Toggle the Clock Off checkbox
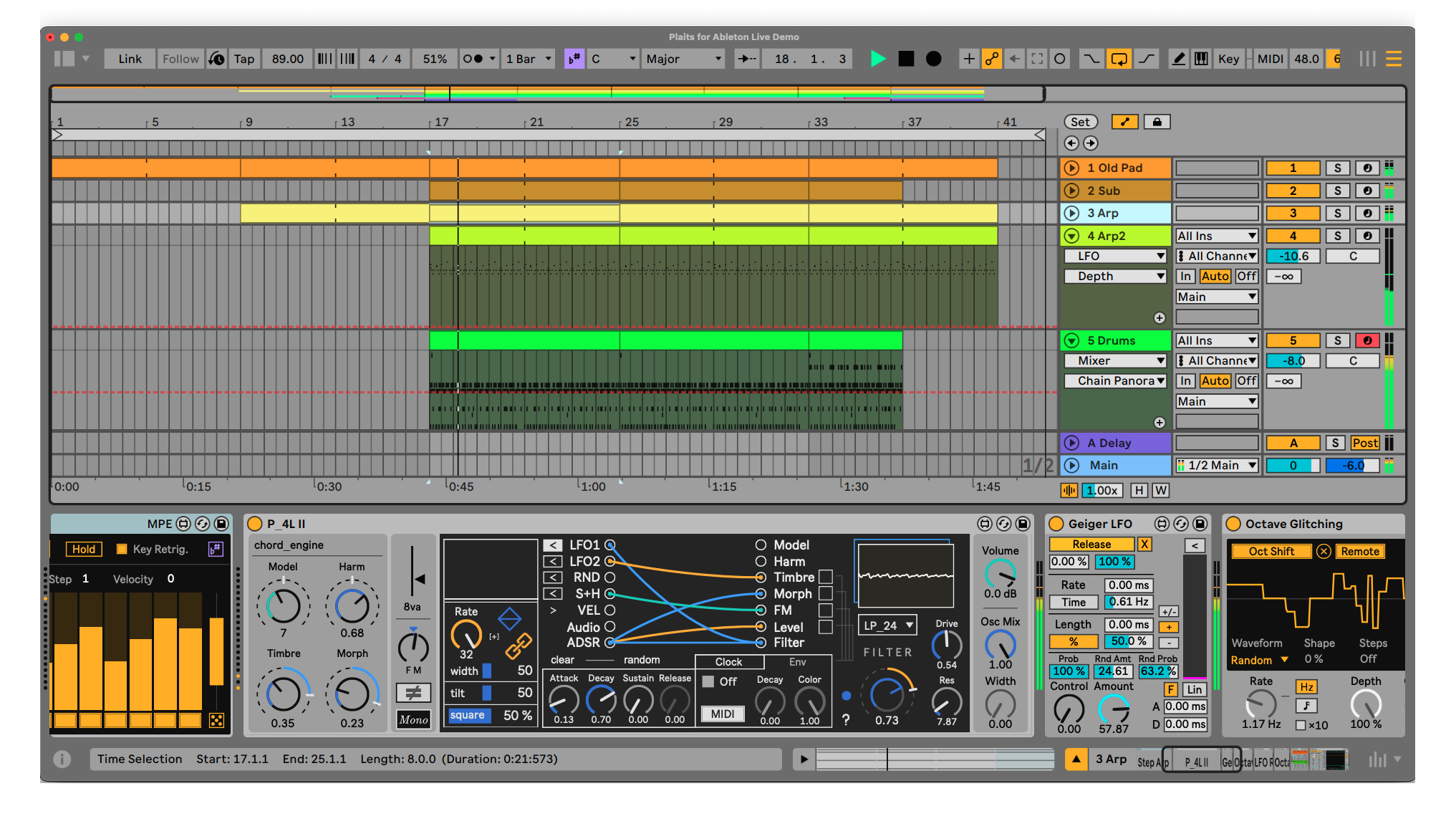The height and width of the screenshot is (834, 1456). tap(708, 681)
